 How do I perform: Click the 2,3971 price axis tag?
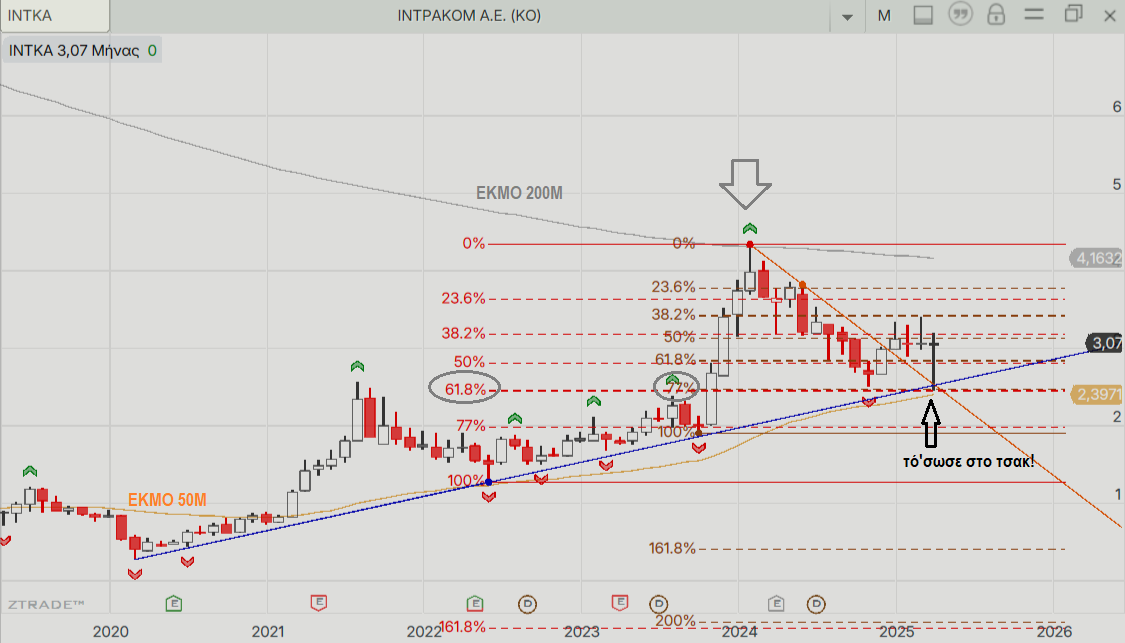point(1096,394)
